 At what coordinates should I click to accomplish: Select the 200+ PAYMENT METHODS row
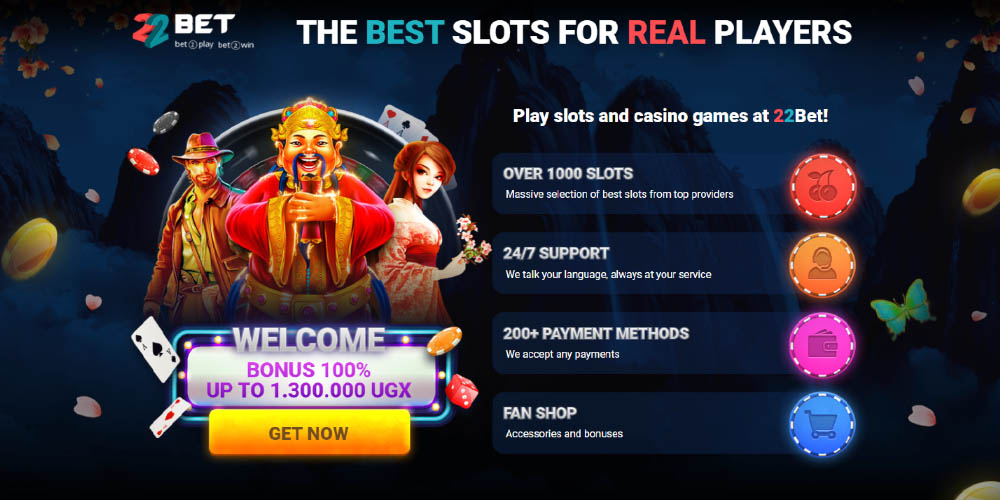[x=675, y=343]
